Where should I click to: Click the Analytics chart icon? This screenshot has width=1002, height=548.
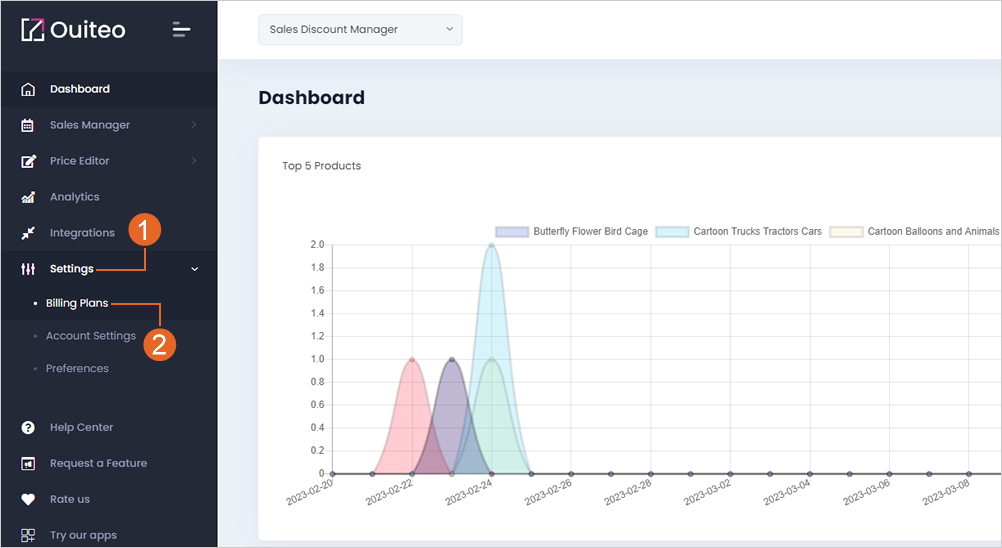click(x=27, y=197)
